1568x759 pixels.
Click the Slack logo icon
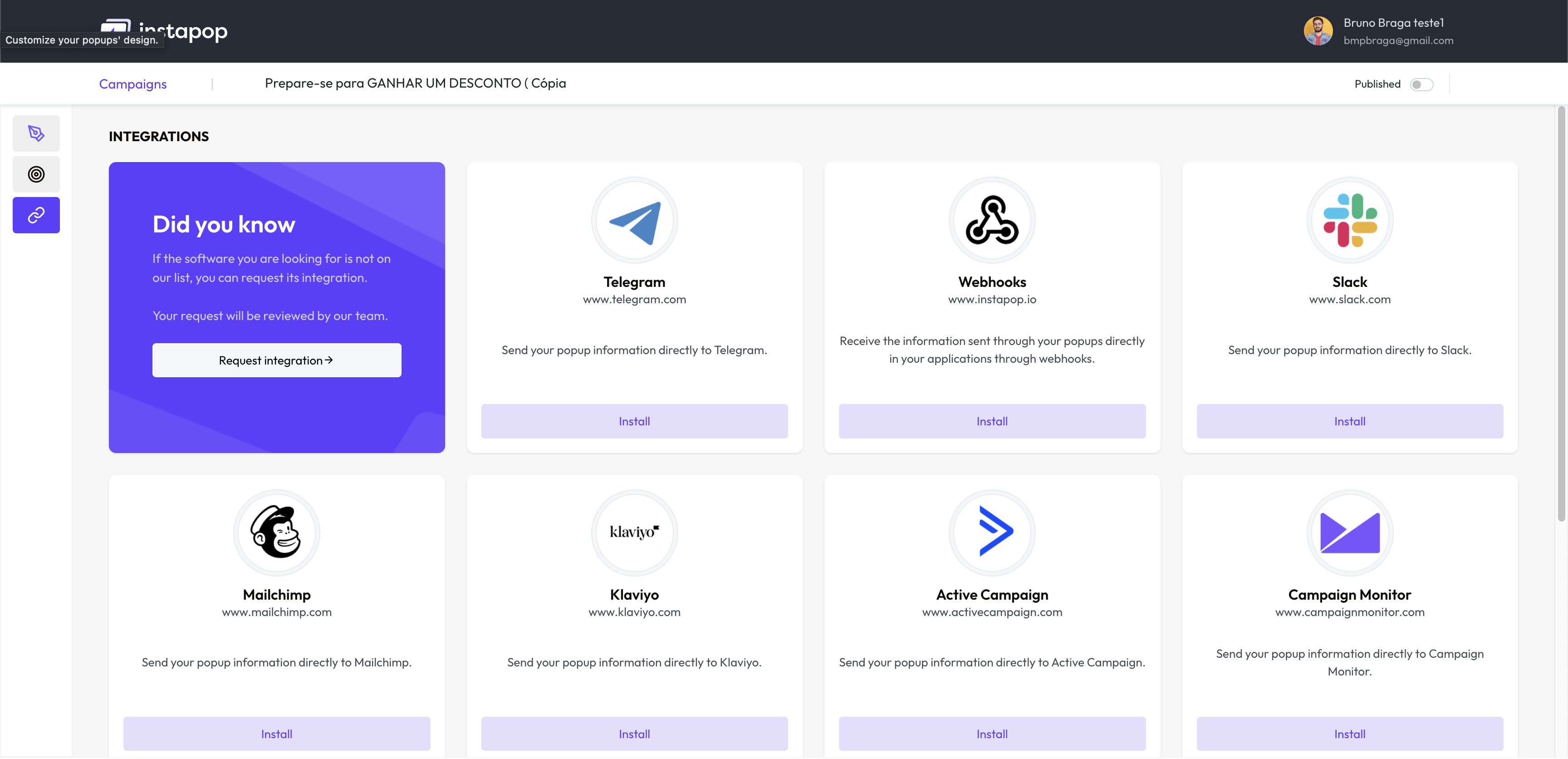(1349, 221)
